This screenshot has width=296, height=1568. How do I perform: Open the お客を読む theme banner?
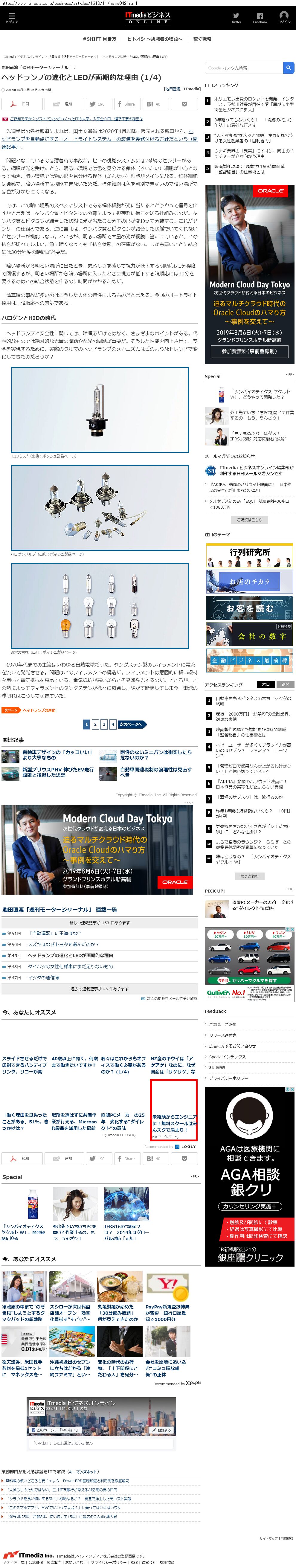(x=250, y=608)
